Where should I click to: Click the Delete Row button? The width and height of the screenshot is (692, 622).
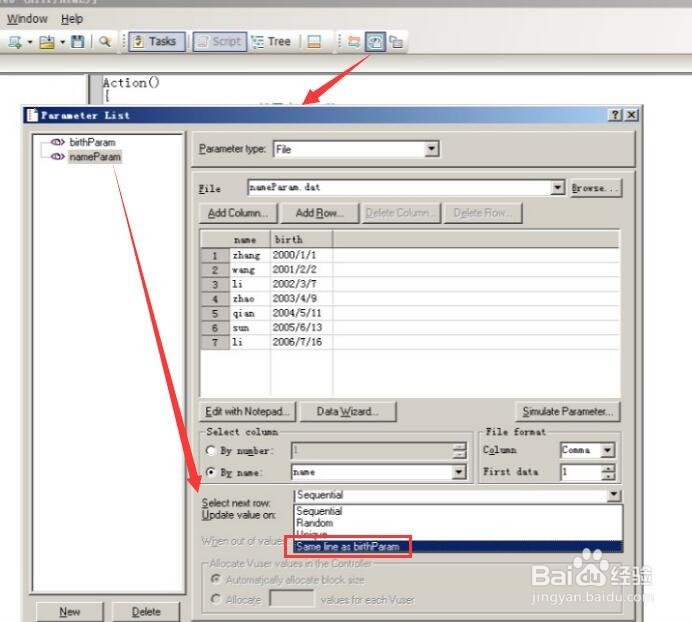coord(483,213)
